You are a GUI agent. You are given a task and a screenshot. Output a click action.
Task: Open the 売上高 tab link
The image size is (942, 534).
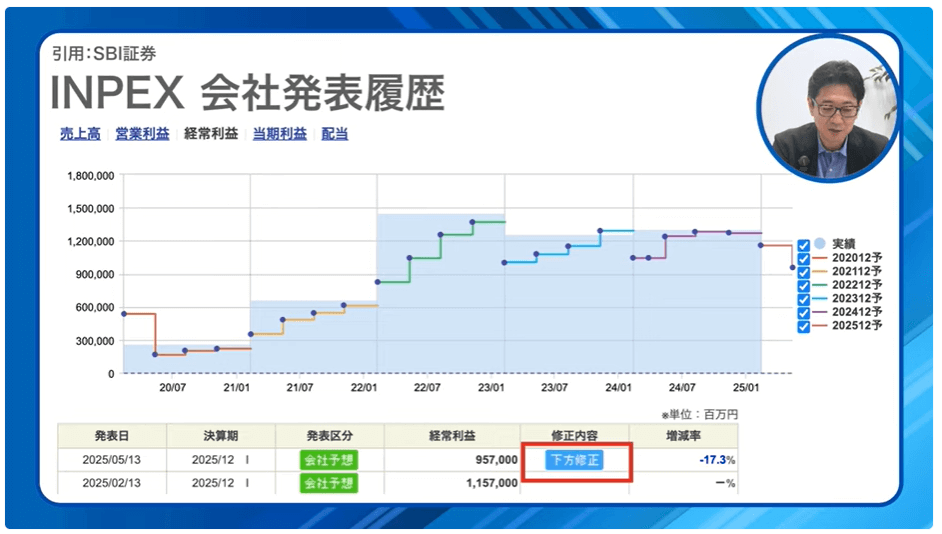(80, 133)
